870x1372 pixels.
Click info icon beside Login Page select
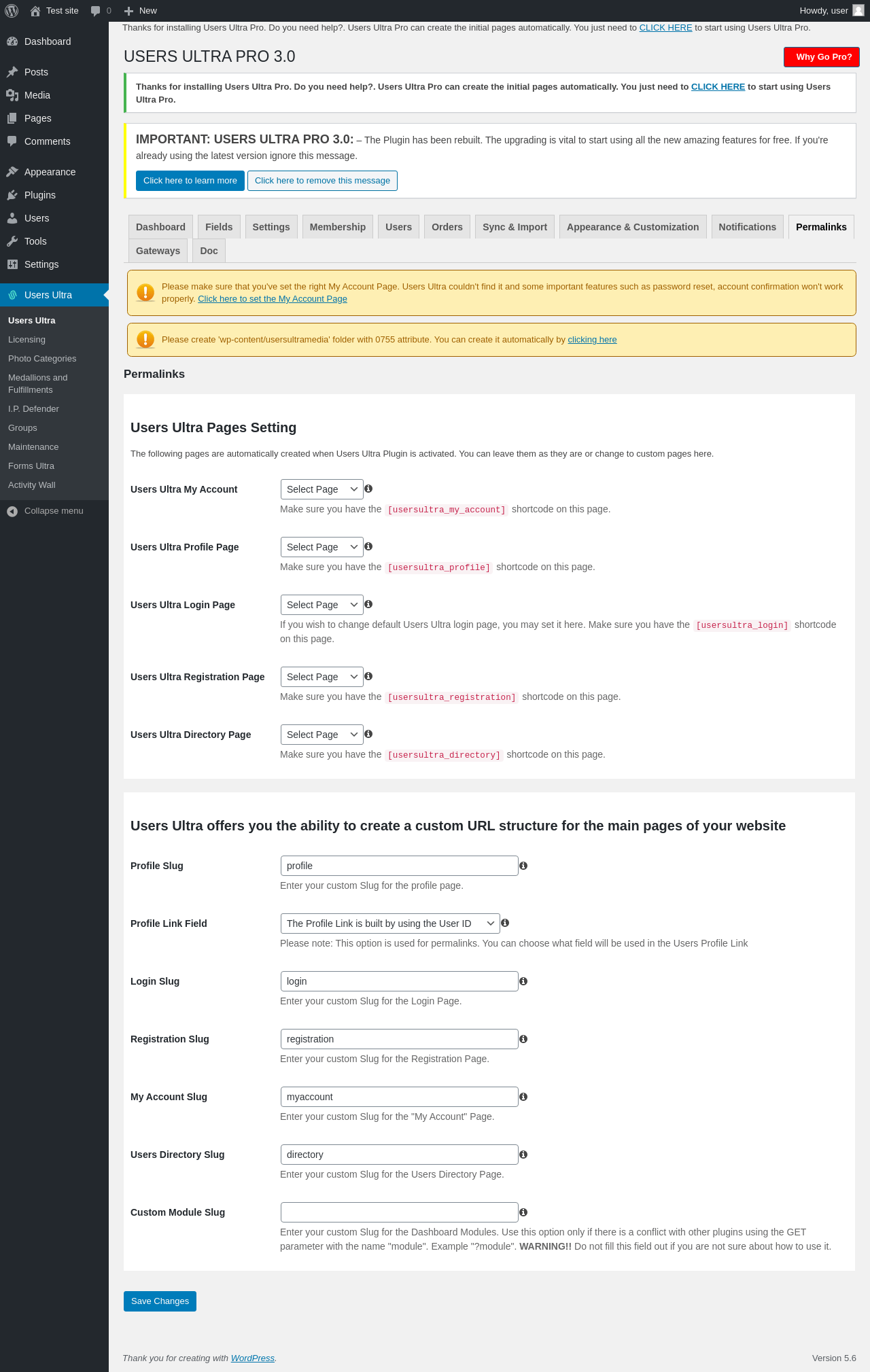point(368,604)
